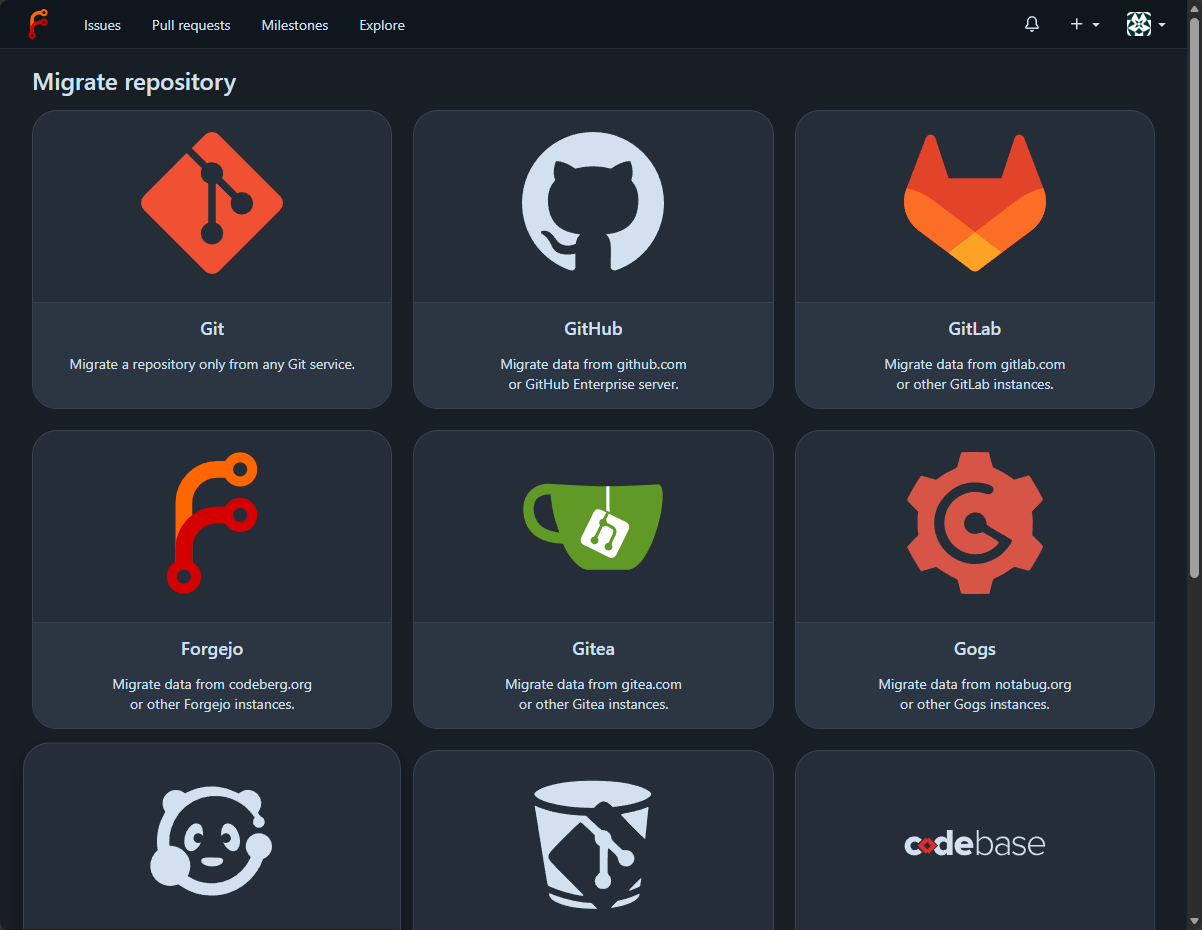1202x930 pixels.
Task: Go to Explore in top navigation
Action: point(382,25)
